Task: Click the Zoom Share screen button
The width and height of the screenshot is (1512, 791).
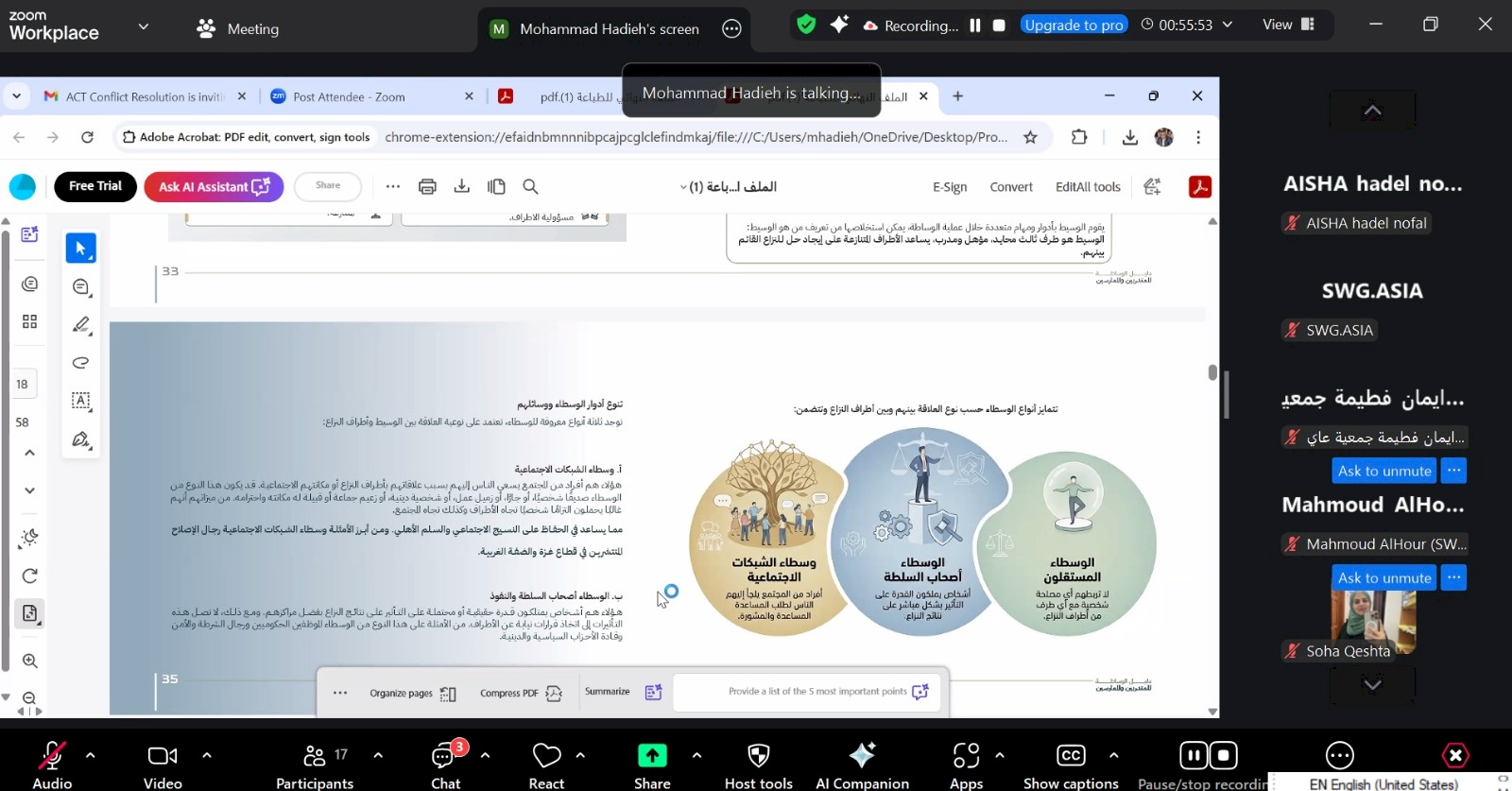Action: 652,765
